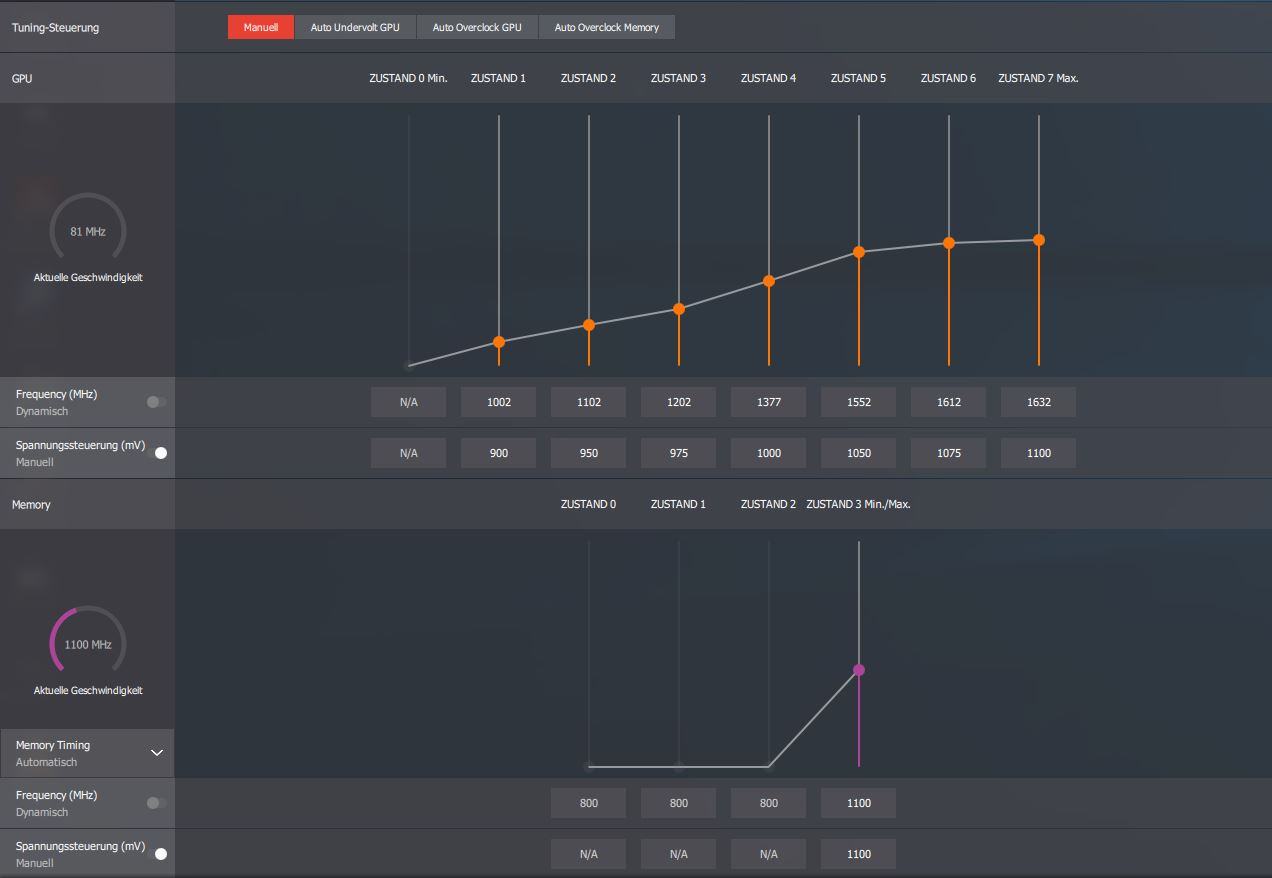Click Memory Zustand 2 frequency field 800

[769, 803]
